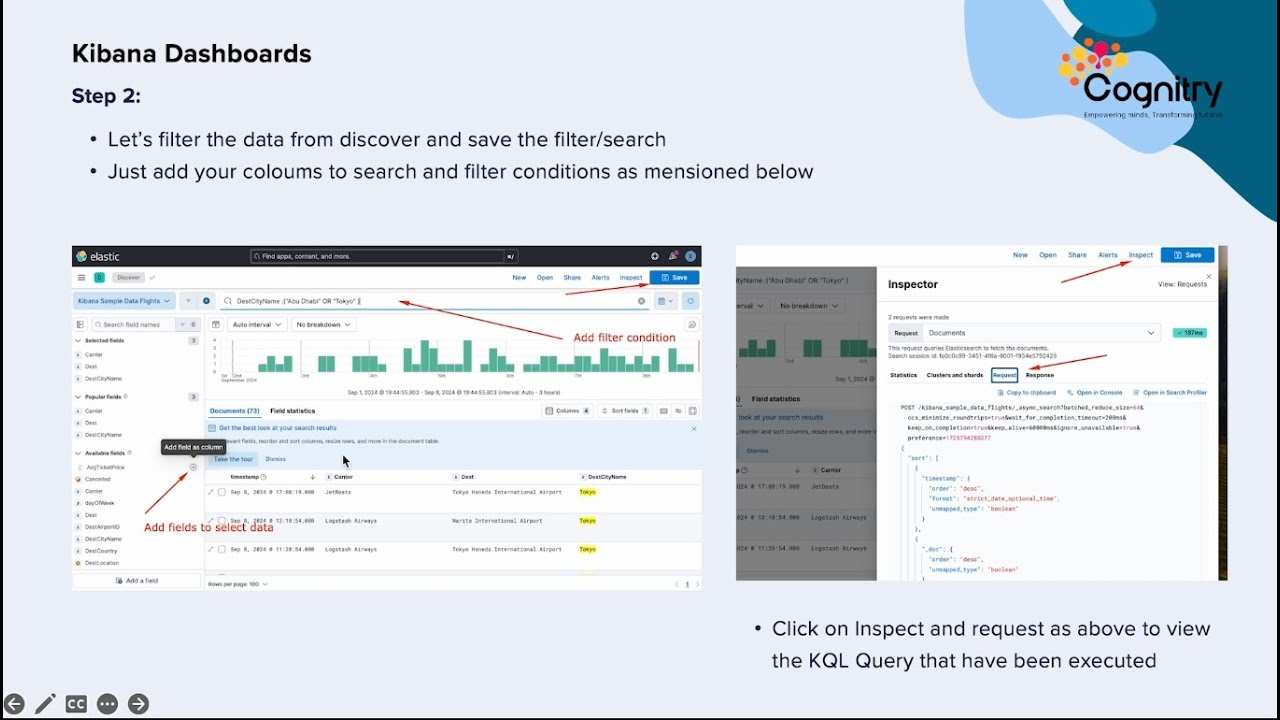Select the Response tab in Inspector
Screen dimensions: 1280x720
(x=1040, y=375)
